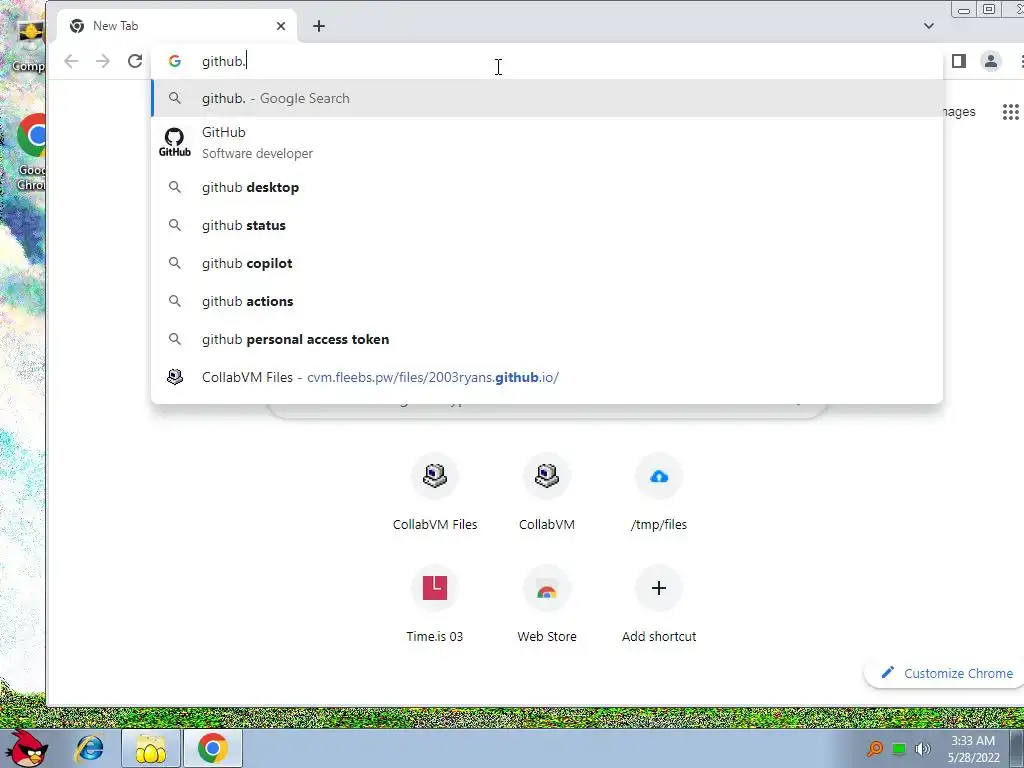Open the CollabVM Files shortcut

(x=435, y=493)
